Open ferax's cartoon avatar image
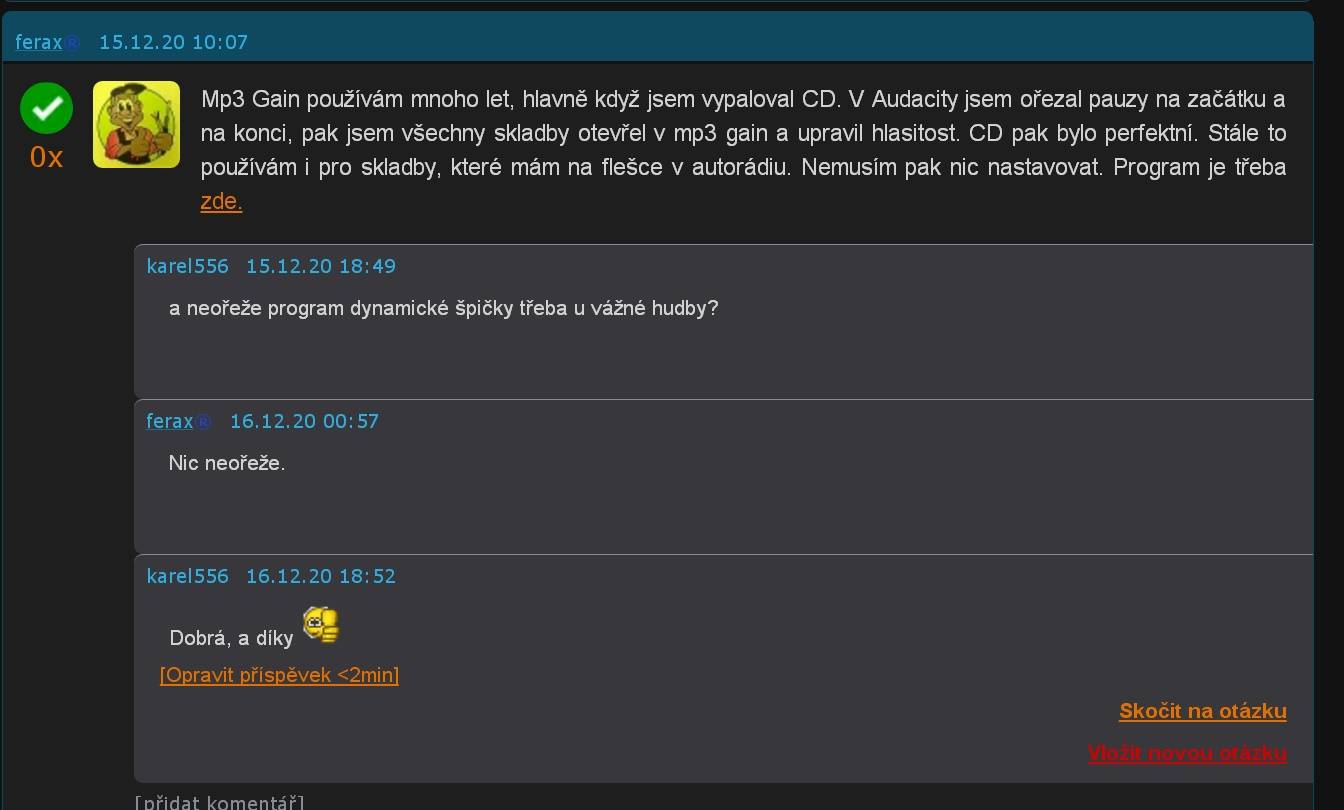1344x810 pixels. (136, 124)
